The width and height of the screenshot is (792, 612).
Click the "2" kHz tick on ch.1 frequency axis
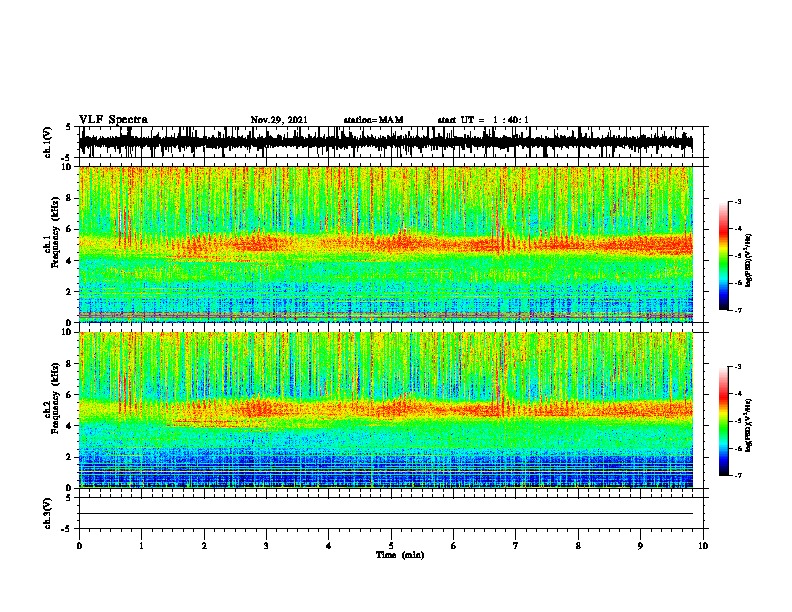coord(69,291)
